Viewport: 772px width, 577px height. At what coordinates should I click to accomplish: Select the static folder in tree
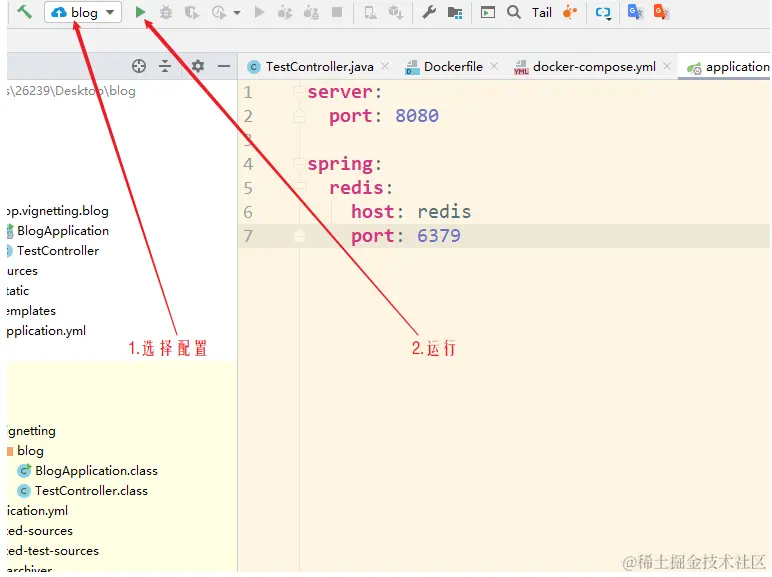(x=18, y=291)
